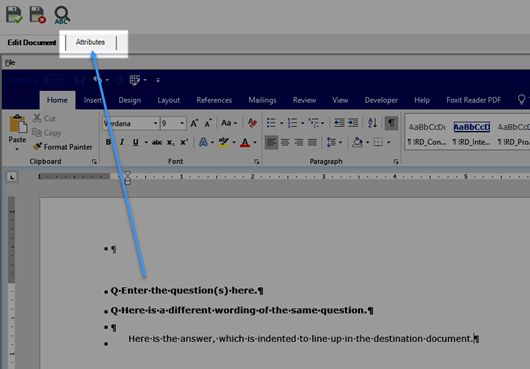The image size is (530, 369).
Task: Toggle the AutoSave switch
Action: pyautogui.click(x=53, y=80)
